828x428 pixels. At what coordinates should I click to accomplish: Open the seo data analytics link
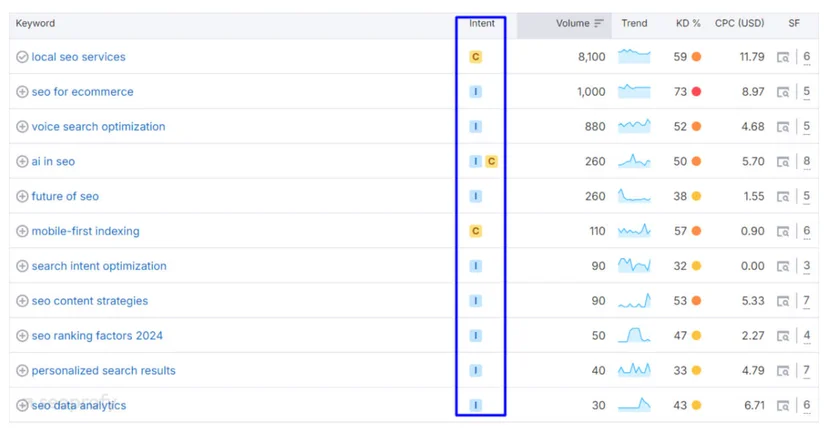click(79, 405)
